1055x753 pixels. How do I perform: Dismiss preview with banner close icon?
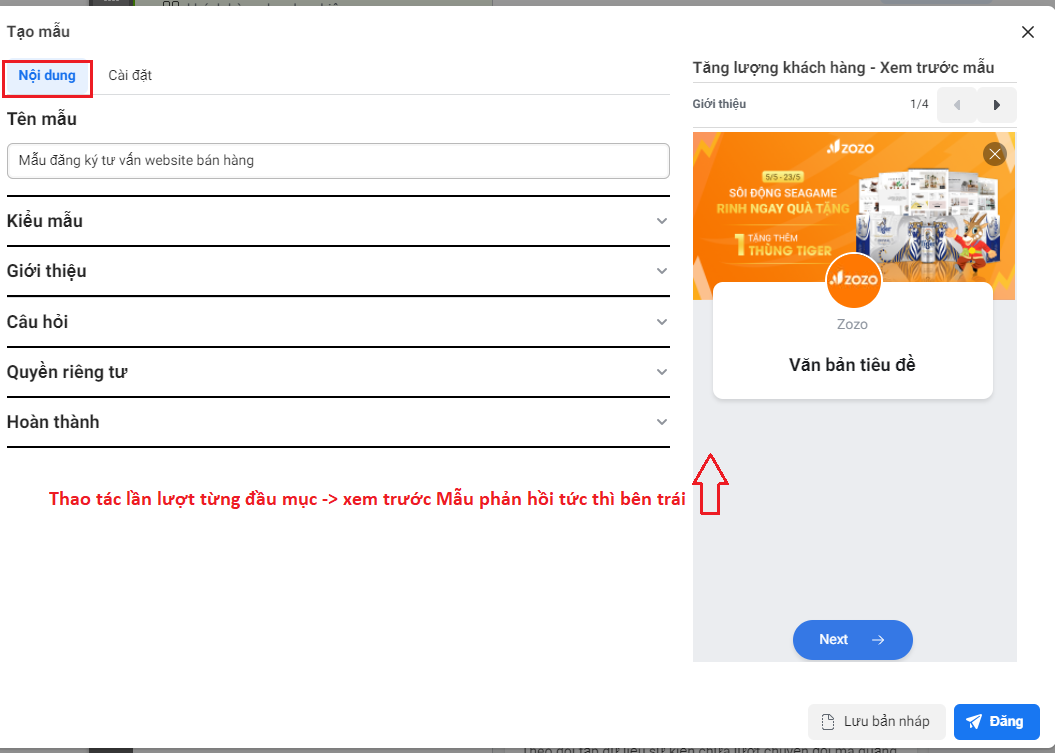pos(994,154)
